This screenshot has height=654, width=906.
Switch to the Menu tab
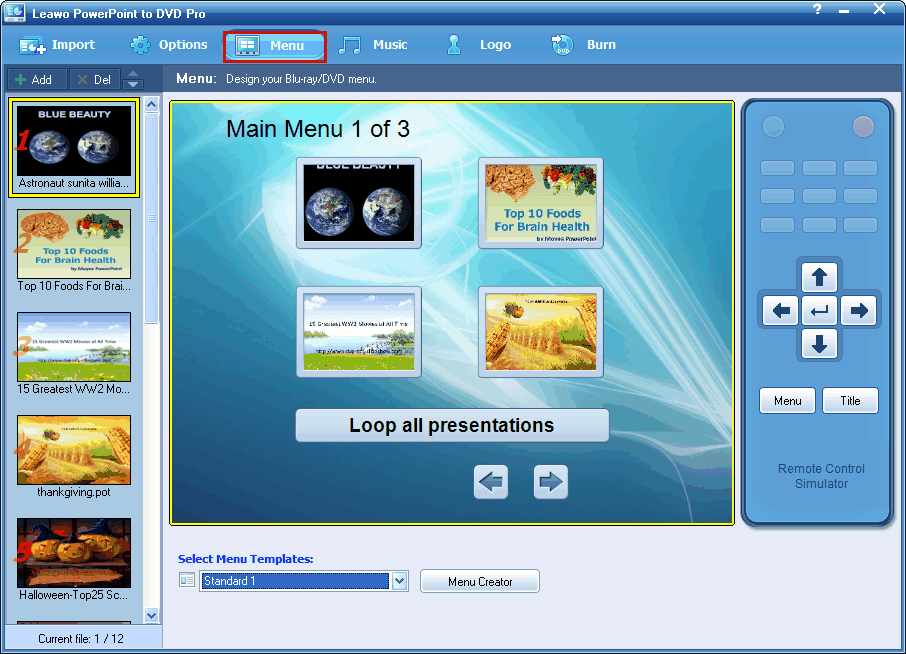point(274,44)
